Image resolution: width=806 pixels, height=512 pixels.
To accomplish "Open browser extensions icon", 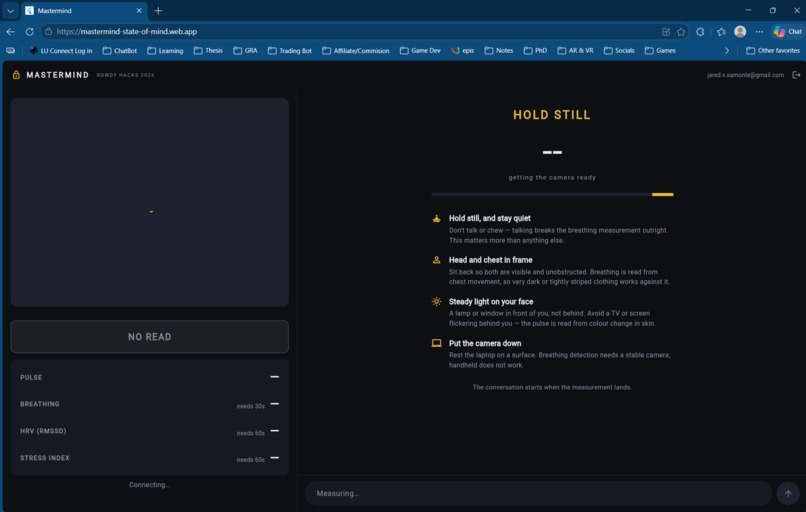I will click(x=700, y=31).
